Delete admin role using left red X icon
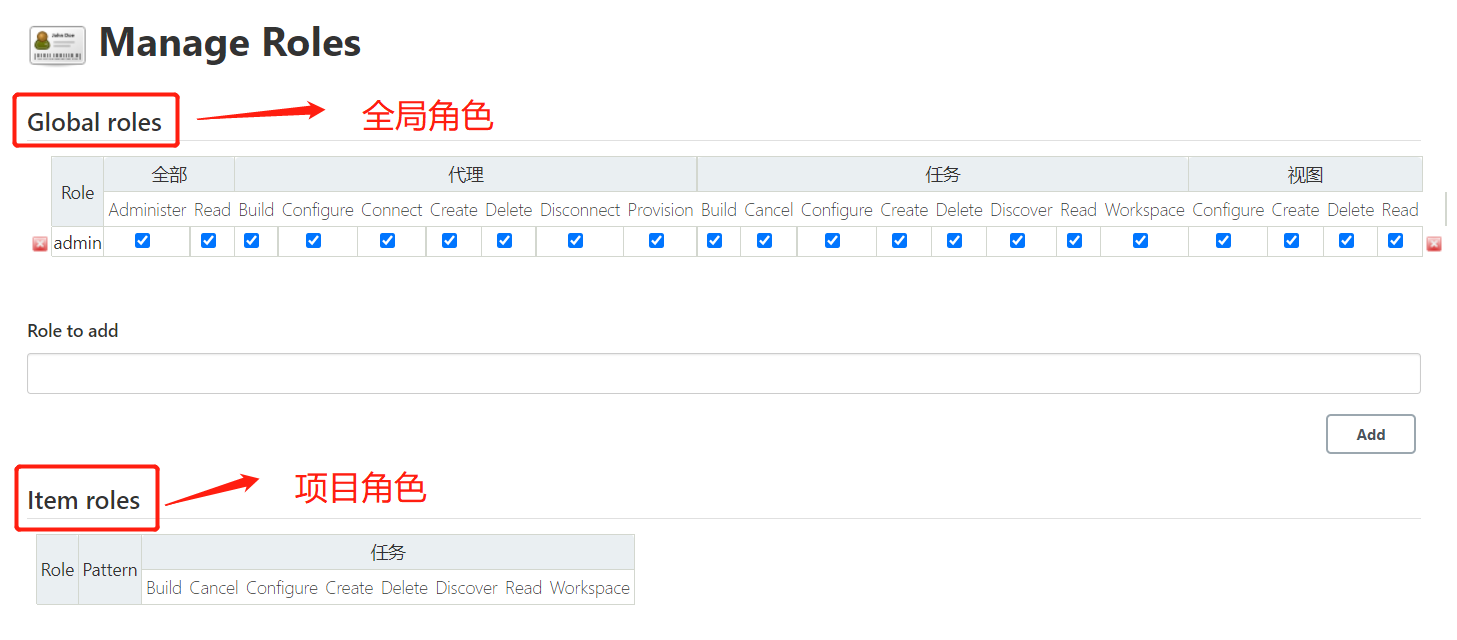This screenshot has width=1457, height=640. pyautogui.click(x=40, y=244)
